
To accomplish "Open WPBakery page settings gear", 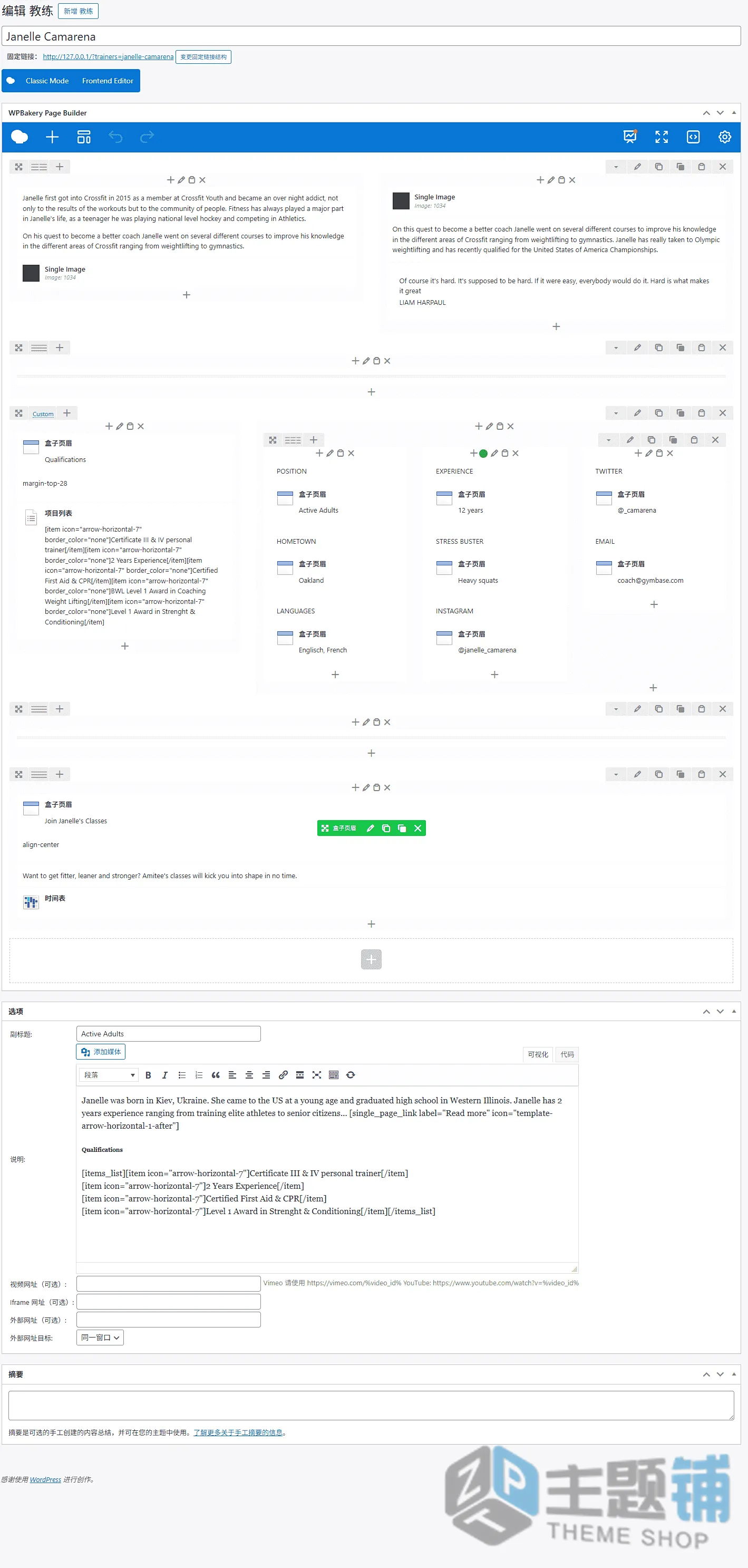I will [x=725, y=137].
